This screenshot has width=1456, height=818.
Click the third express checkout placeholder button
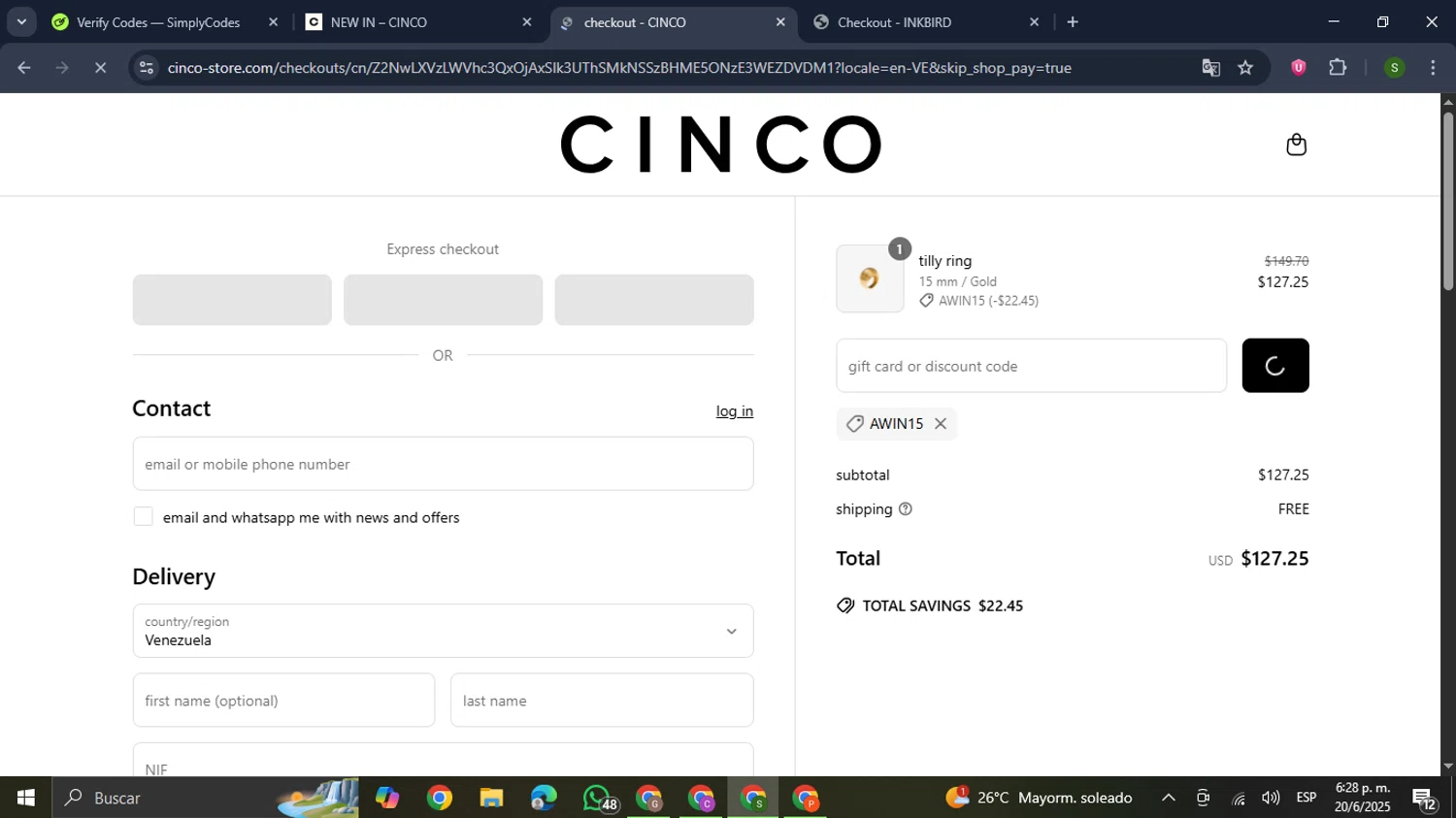654,300
